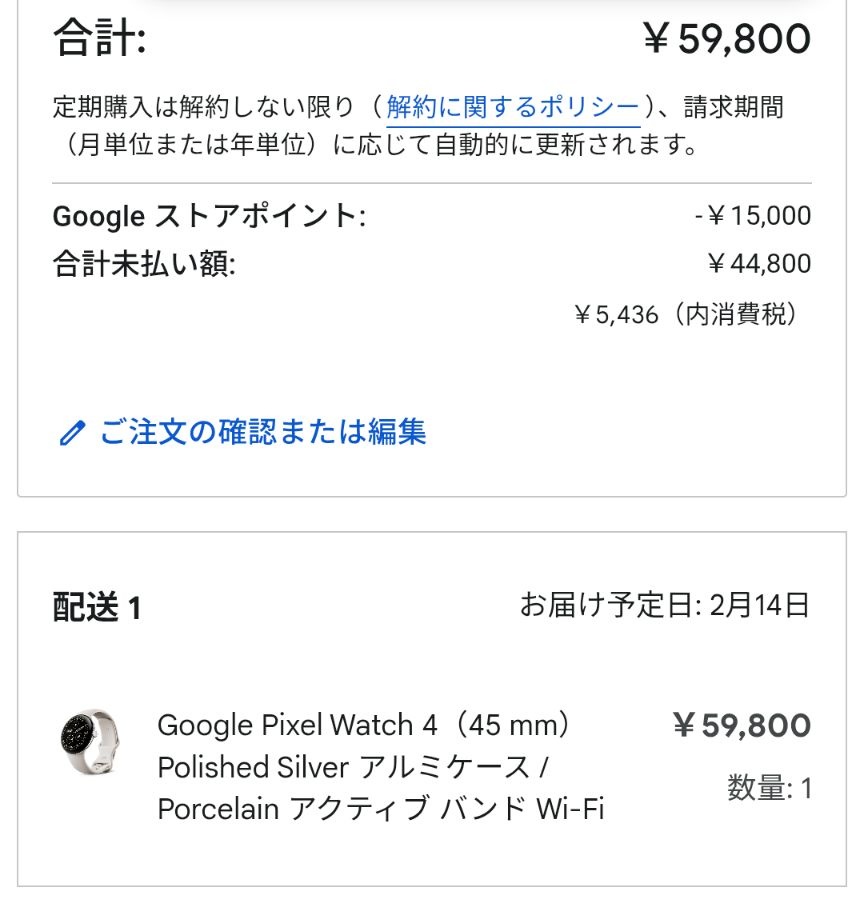The image size is (864, 901).
Task: Click the Google ストアポイント label
Action: pyautogui.click(x=209, y=215)
